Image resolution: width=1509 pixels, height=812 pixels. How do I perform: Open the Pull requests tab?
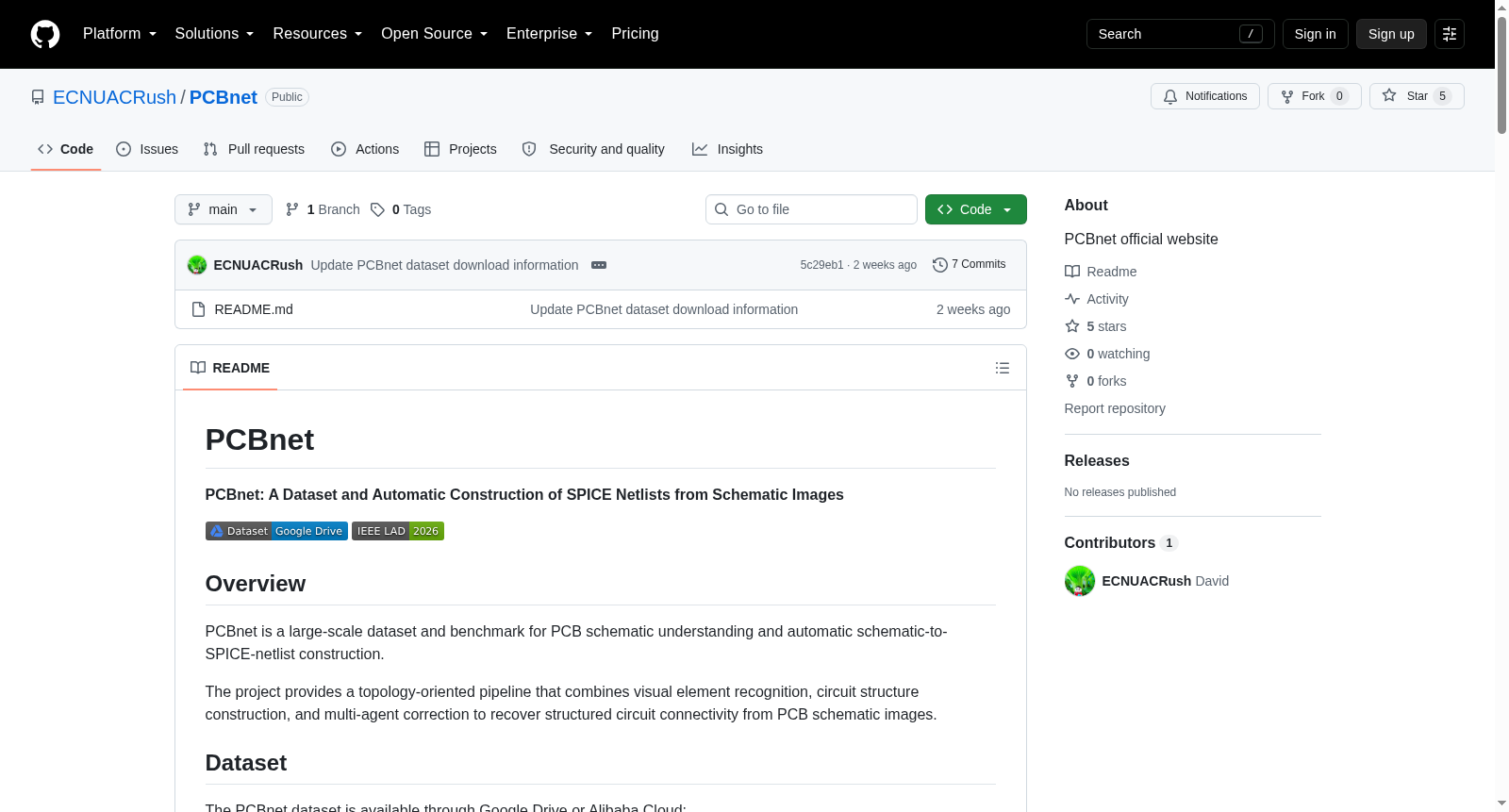pyautogui.click(x=254, y=149)
